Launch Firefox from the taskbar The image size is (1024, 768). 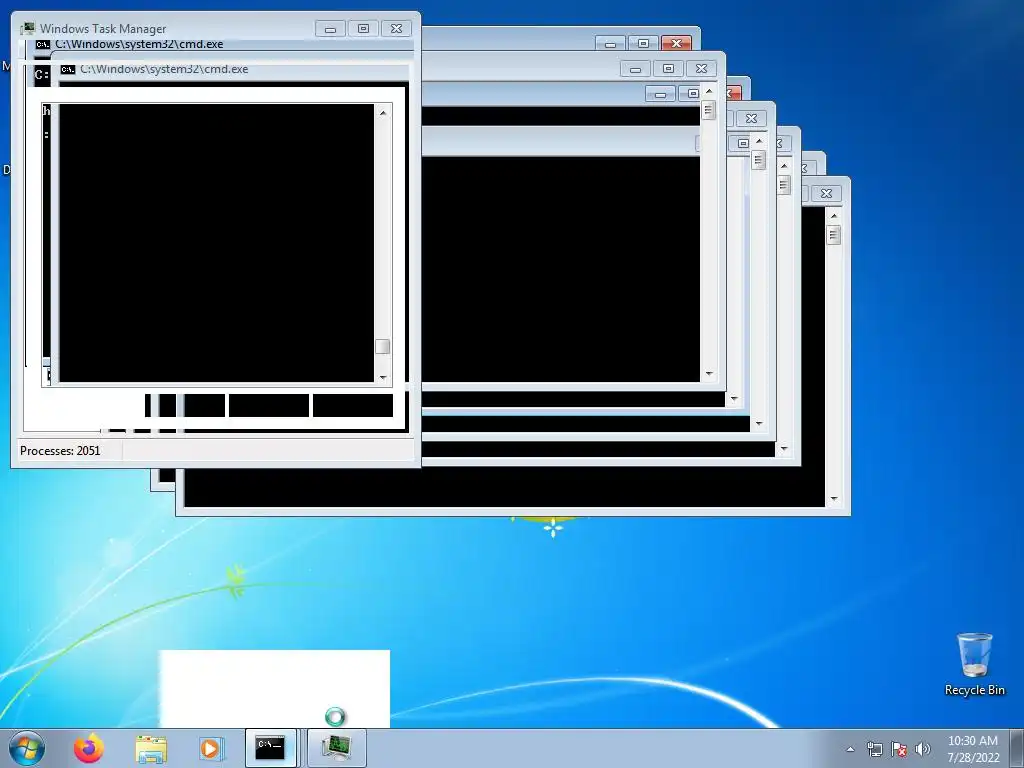click(x=89, y=748)
